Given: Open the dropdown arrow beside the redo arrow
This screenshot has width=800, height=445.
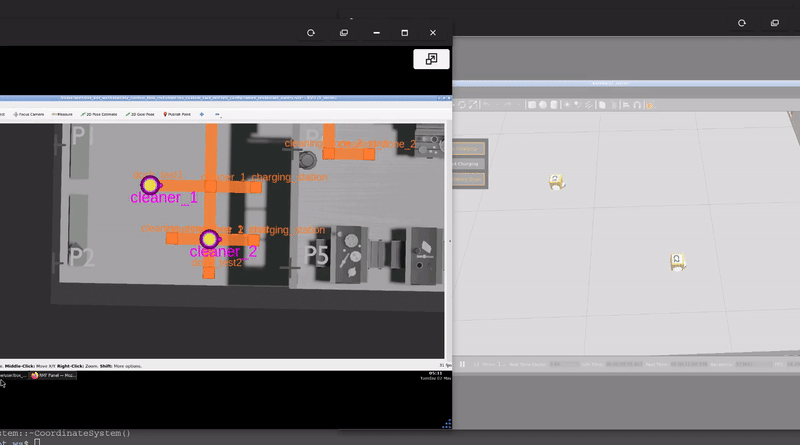Looking at the screenshot, I should click(518, 105).
